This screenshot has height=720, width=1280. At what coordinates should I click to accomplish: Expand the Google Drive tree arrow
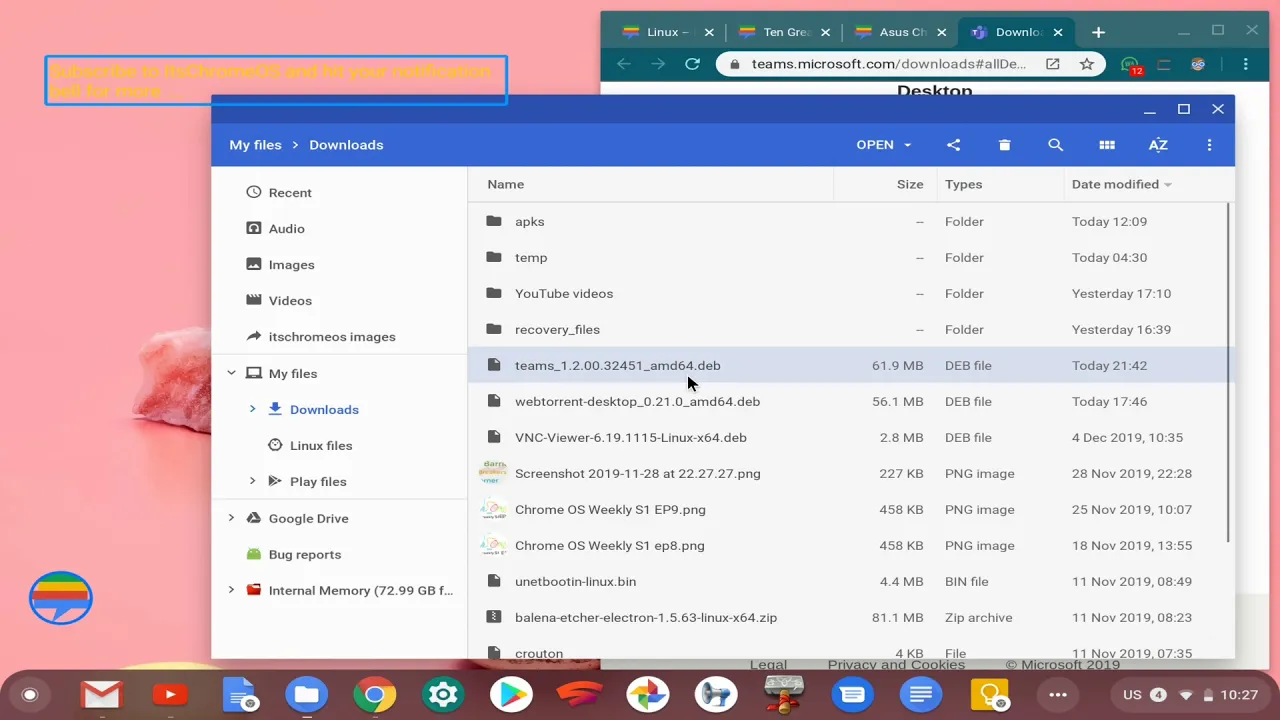click(231, 518)
